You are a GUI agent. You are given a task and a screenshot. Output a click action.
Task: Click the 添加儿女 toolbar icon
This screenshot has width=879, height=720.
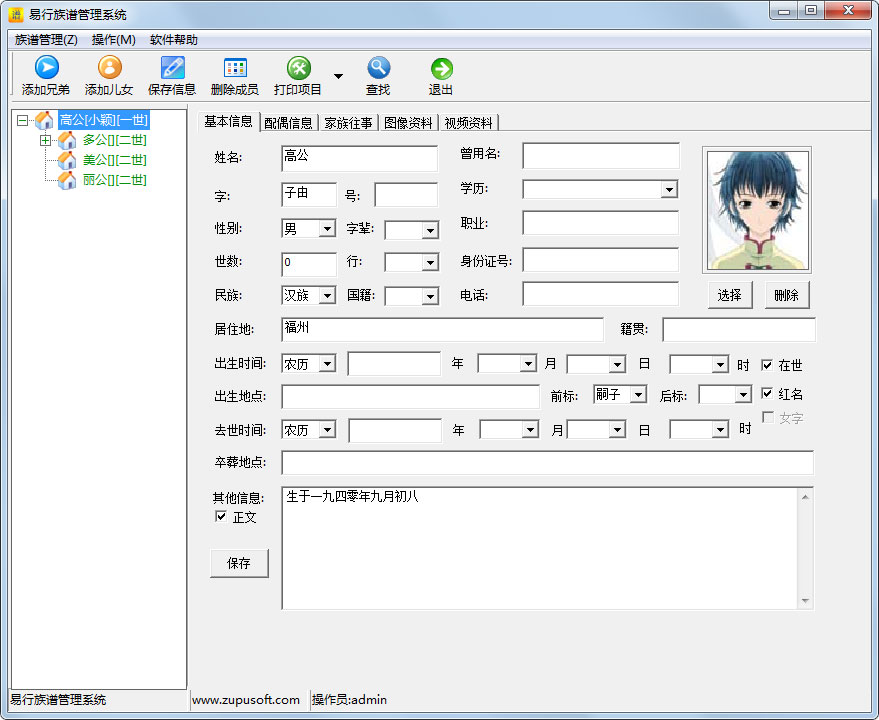tap(109, 67)
